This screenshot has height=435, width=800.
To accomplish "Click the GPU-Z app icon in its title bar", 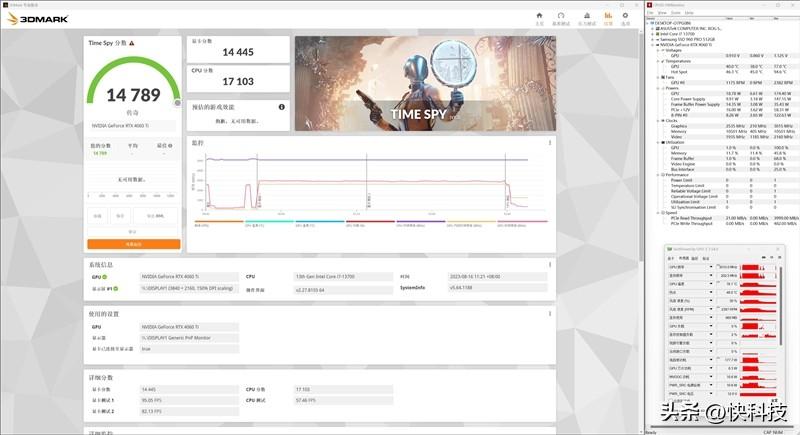I will 669,249.
